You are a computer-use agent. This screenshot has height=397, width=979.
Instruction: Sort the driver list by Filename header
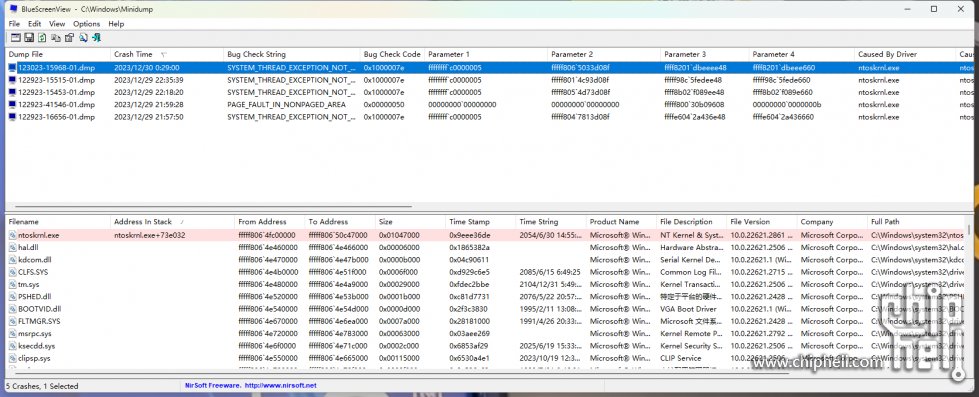(58, 222)
